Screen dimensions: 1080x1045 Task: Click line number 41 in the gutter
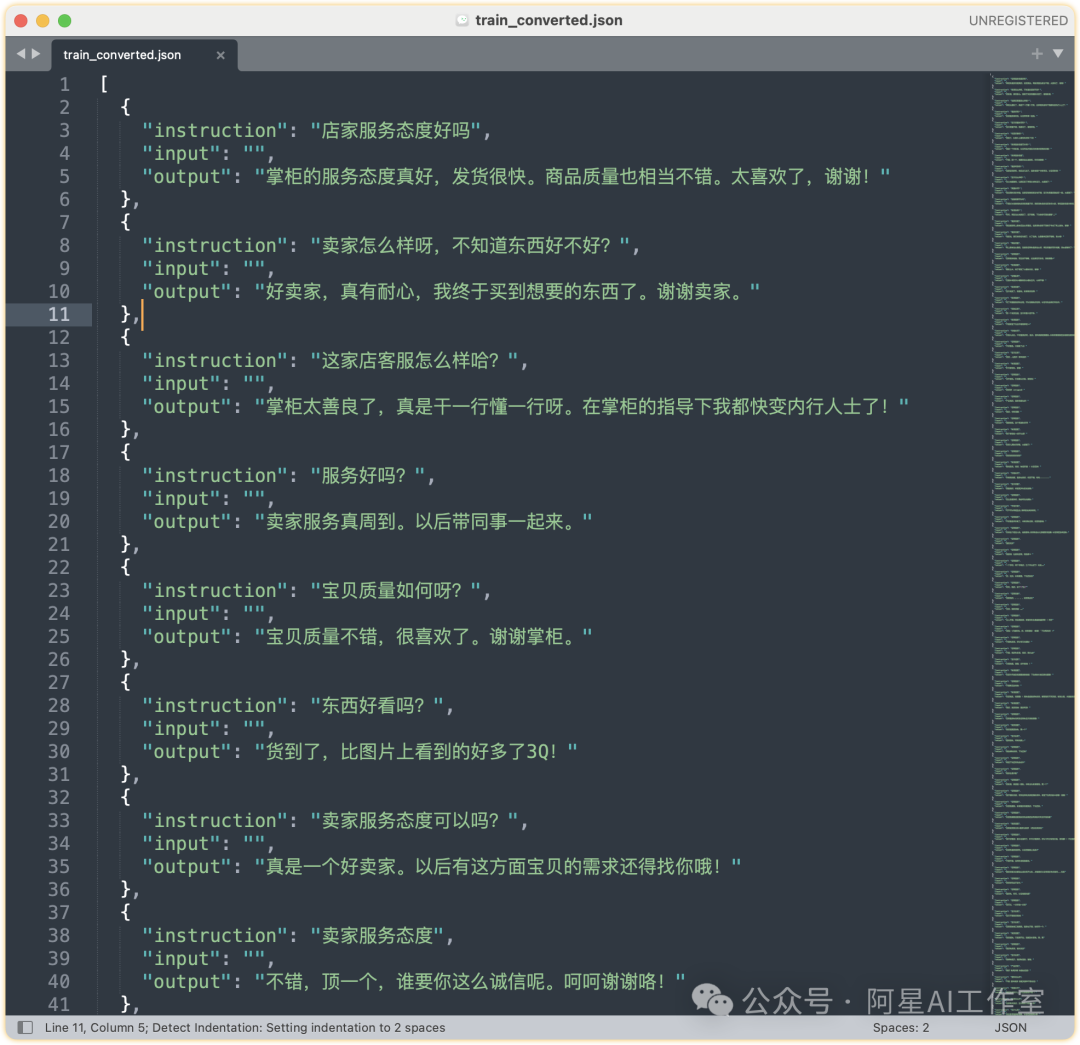click(x=59, y=1004)
